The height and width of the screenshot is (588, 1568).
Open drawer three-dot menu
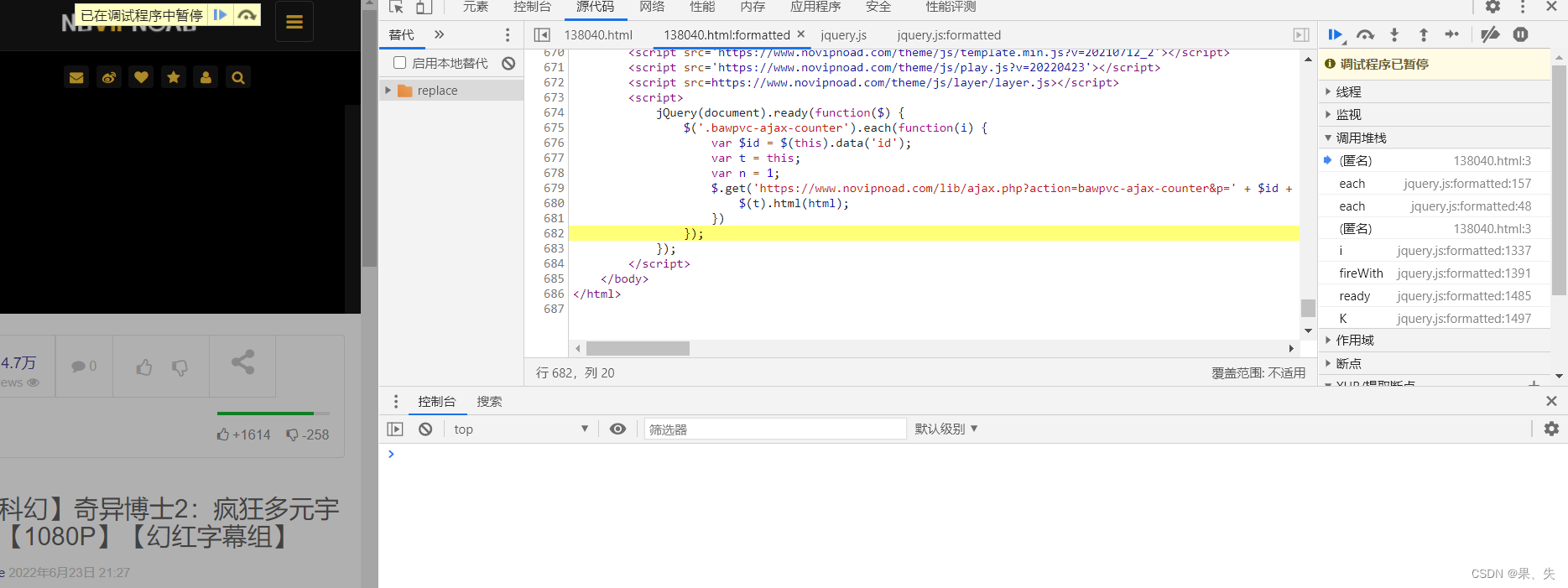click(x=396, y=402)
